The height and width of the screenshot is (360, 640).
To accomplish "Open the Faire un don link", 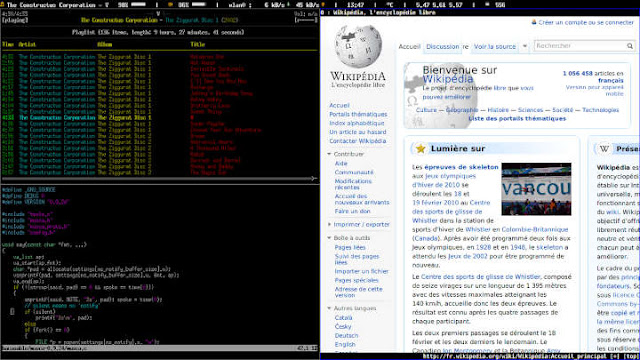I will 352,211.
